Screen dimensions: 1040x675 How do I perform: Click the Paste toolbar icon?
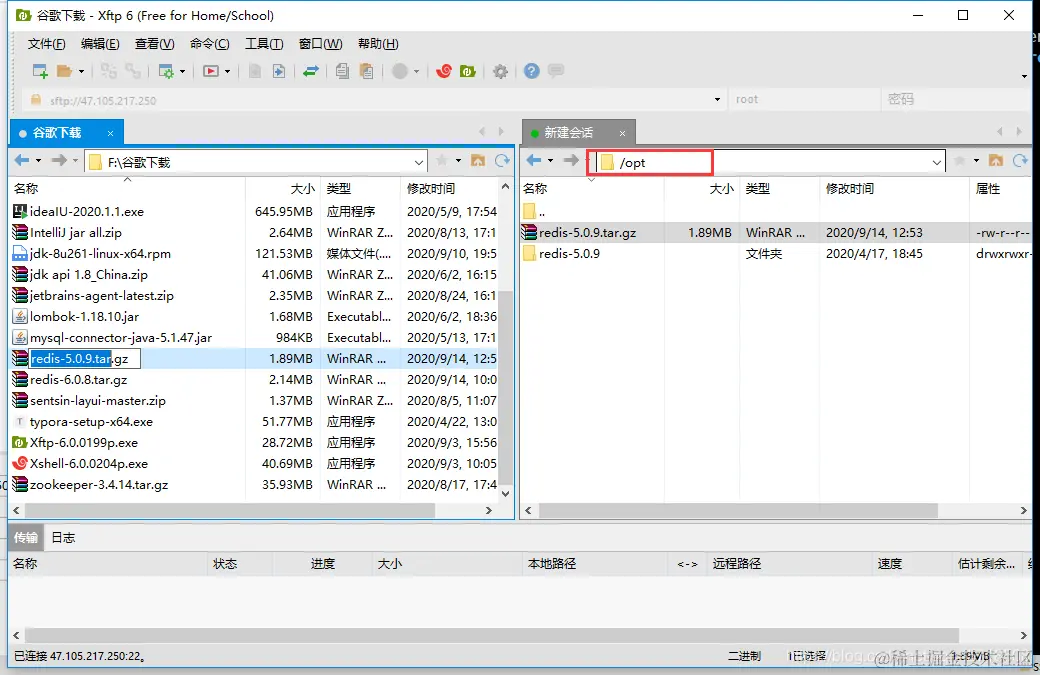[366, 71]
